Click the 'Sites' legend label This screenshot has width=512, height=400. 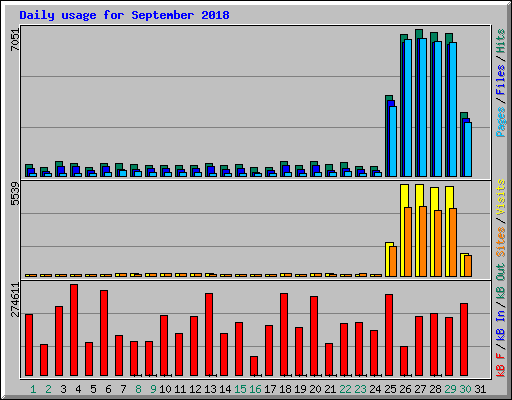tap(501, 242)
